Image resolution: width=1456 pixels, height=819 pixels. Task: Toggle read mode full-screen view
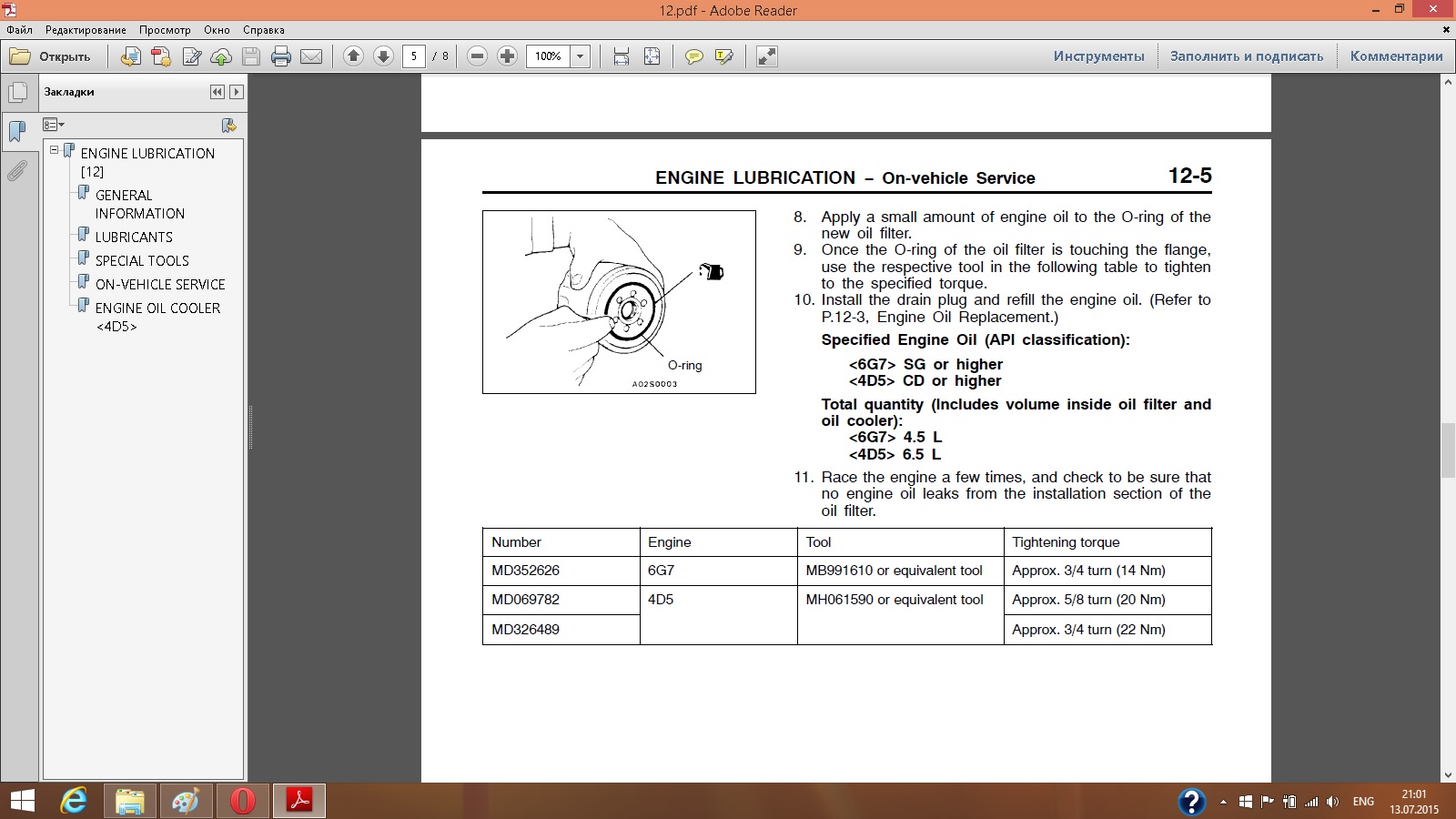tap(767, 56)
